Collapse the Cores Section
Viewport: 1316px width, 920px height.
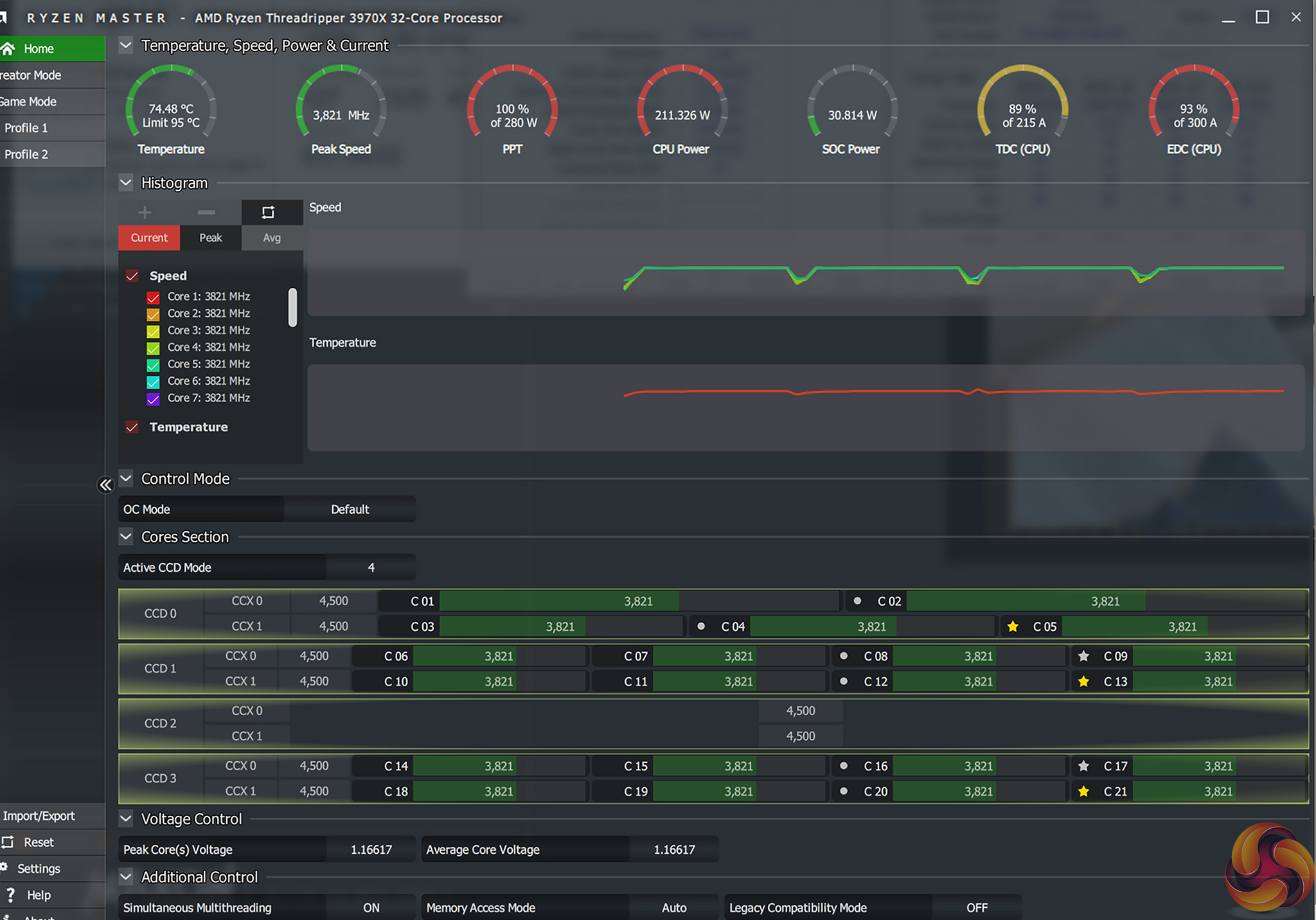pos(126,536)
